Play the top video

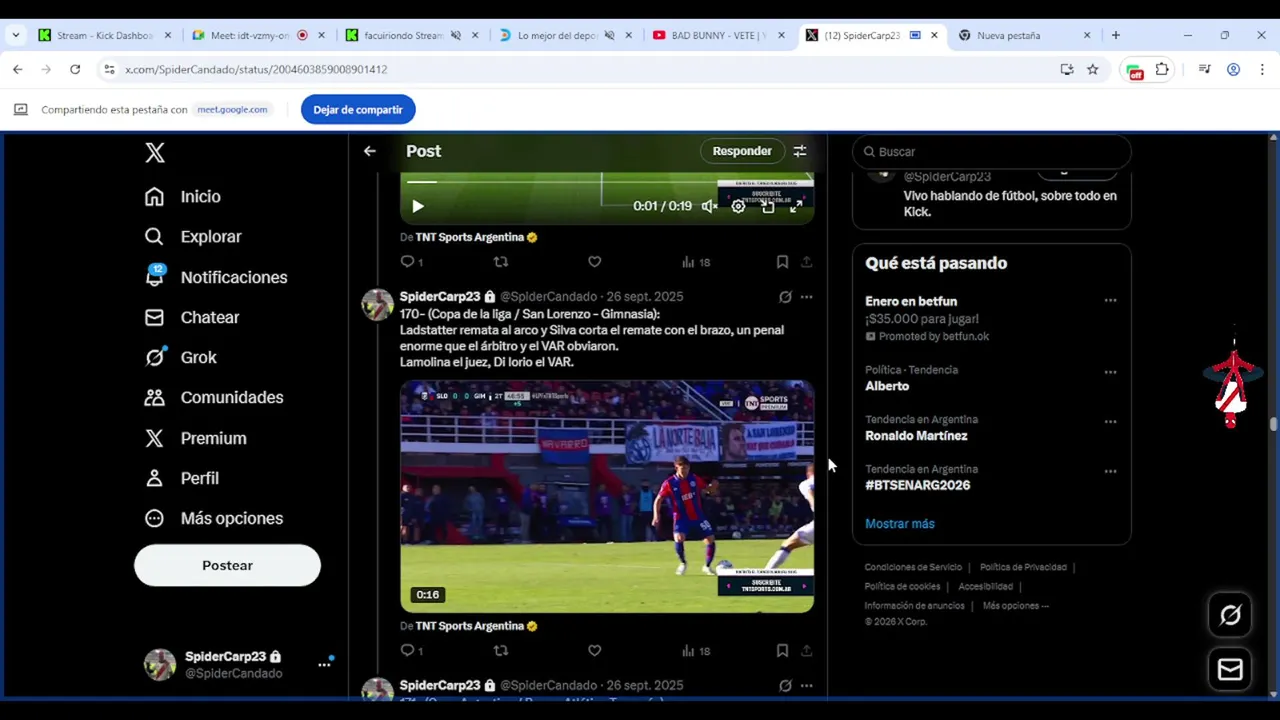click(418, 206)
